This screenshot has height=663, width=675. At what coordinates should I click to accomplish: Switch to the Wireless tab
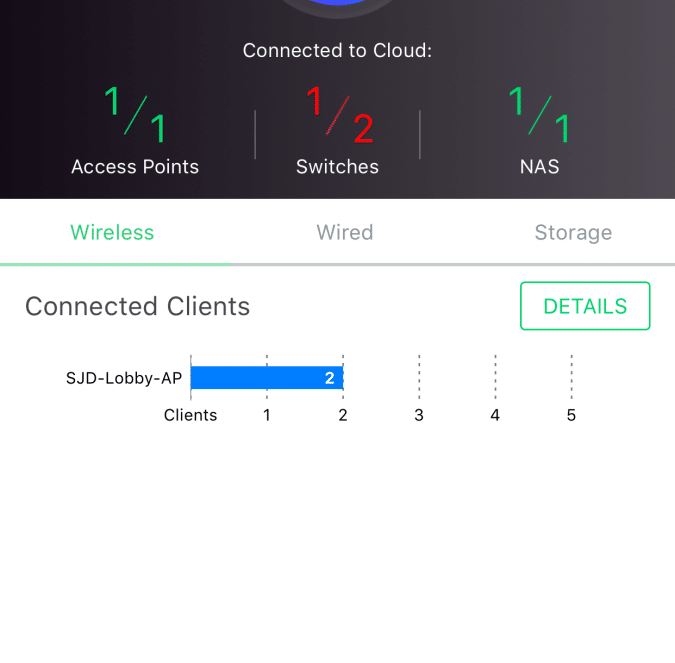point(112,232)
